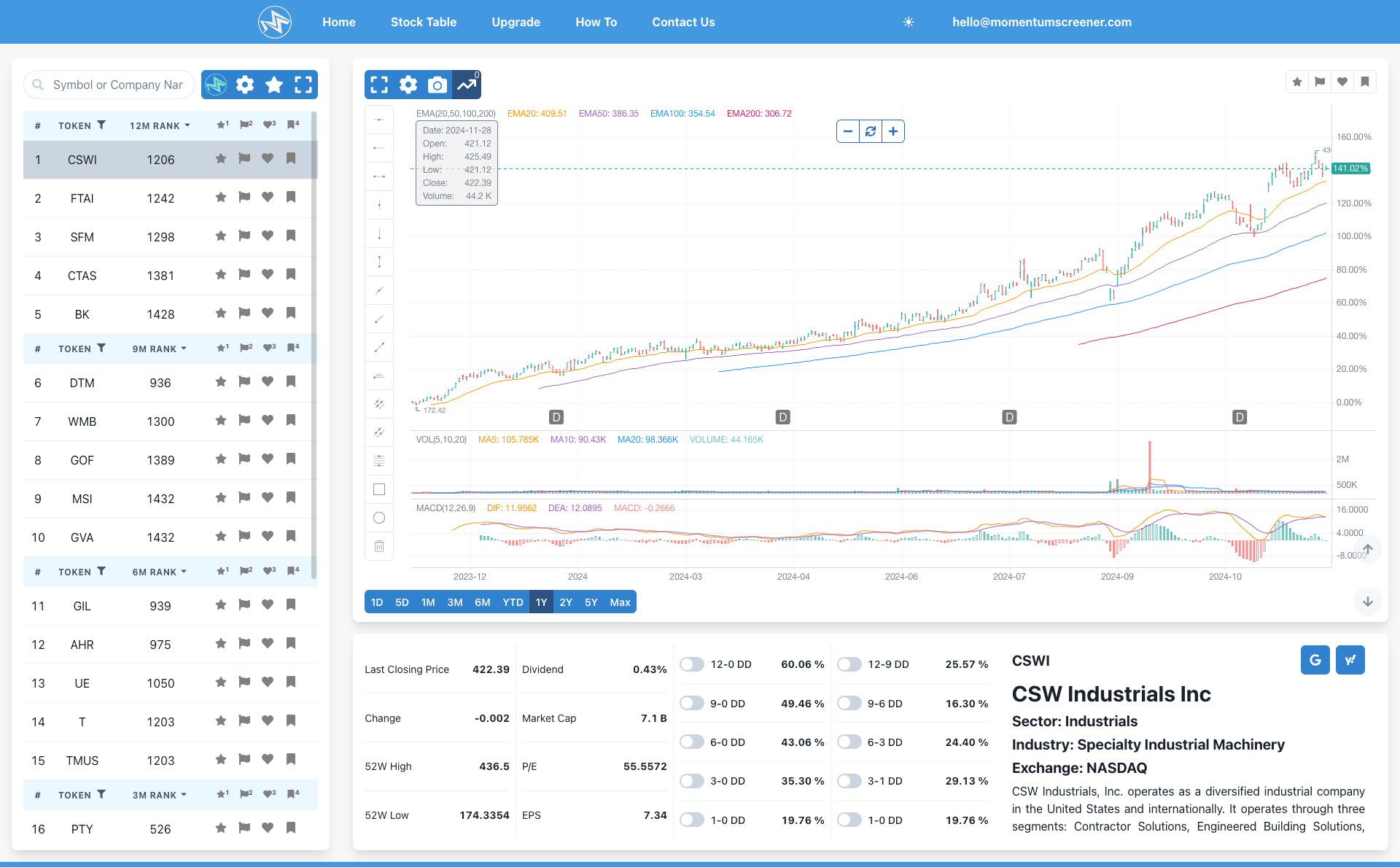Image resolution: width=1400 pixels, height=867 pixels.
Task: Click the Momentum Screener logo in navbar
Action: tap(275, 22)
